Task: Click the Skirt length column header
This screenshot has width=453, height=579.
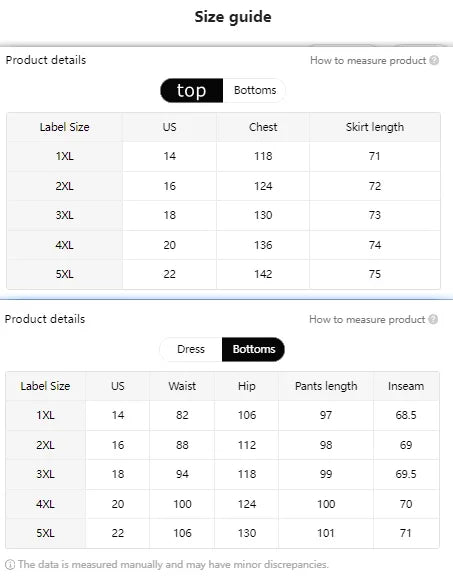Action: point(375,127)
